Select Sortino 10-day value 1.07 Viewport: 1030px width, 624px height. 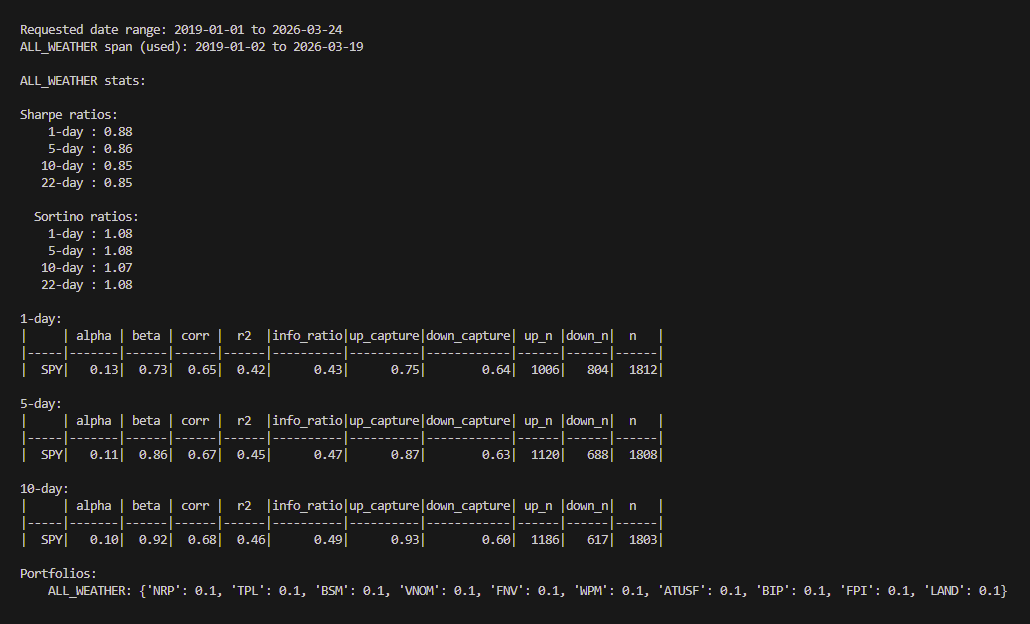118,267
